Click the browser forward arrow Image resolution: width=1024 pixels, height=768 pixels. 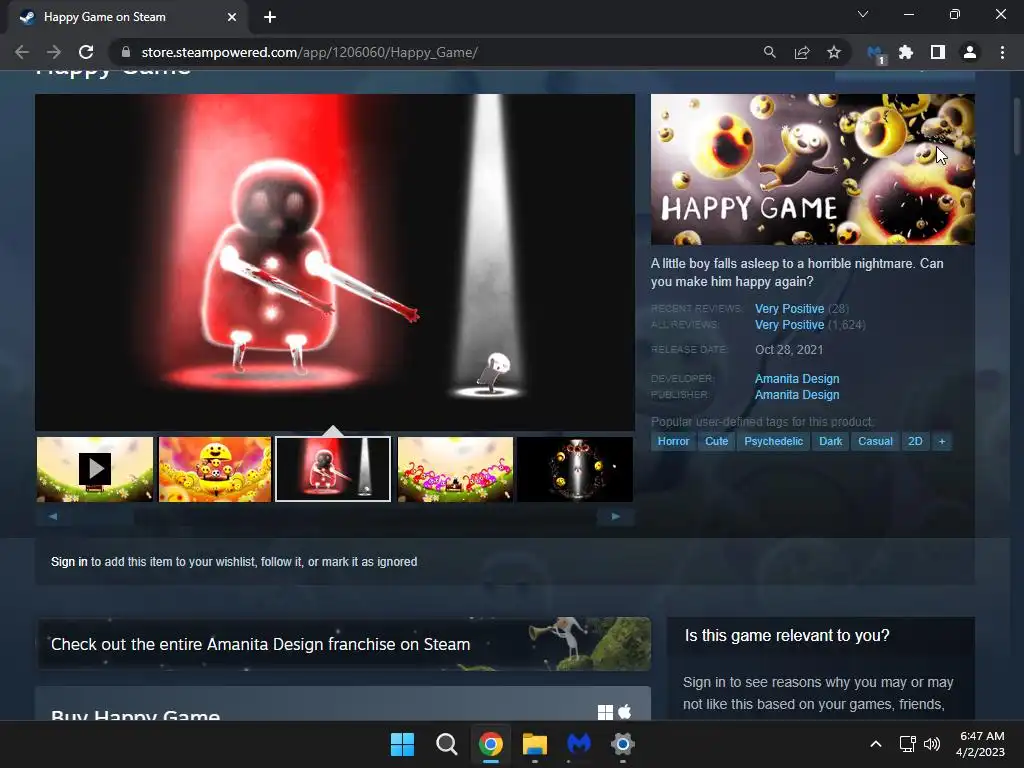(x=54, y=52)
